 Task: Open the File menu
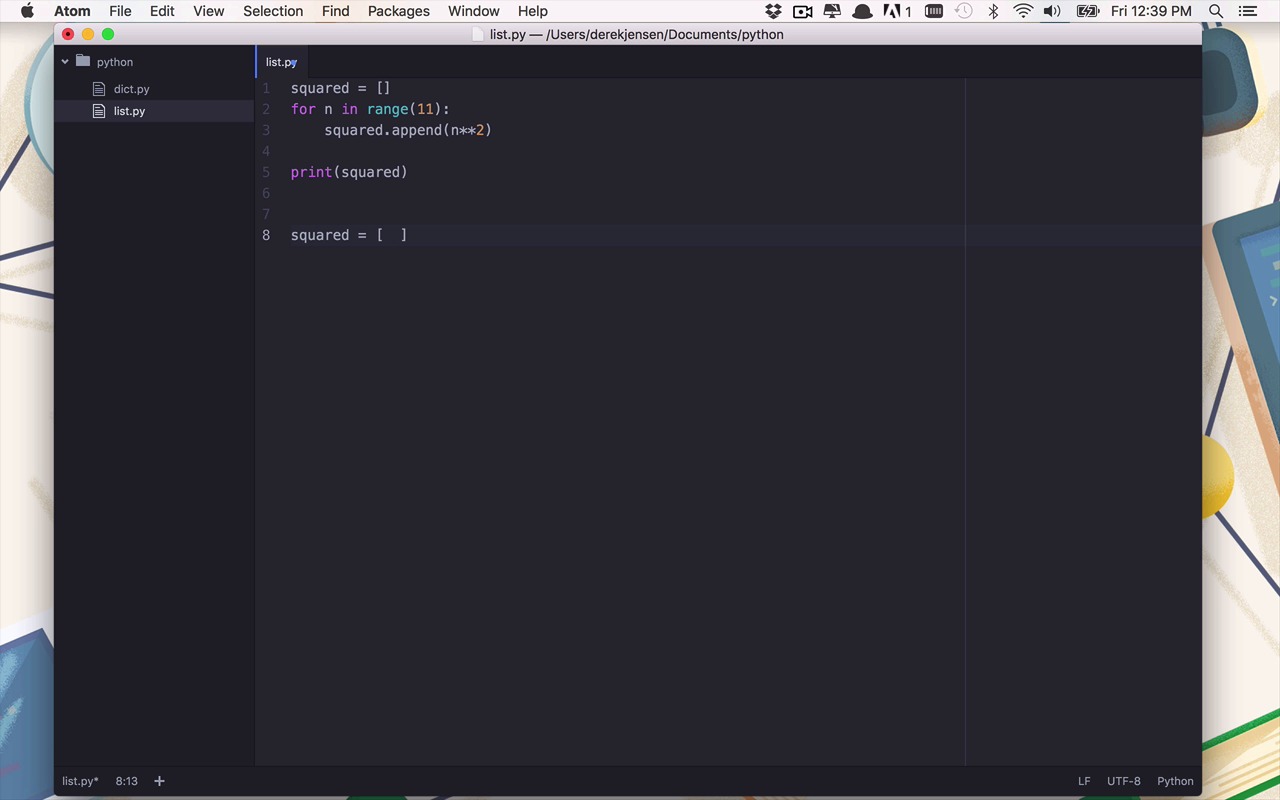click(x=120, y=11)
